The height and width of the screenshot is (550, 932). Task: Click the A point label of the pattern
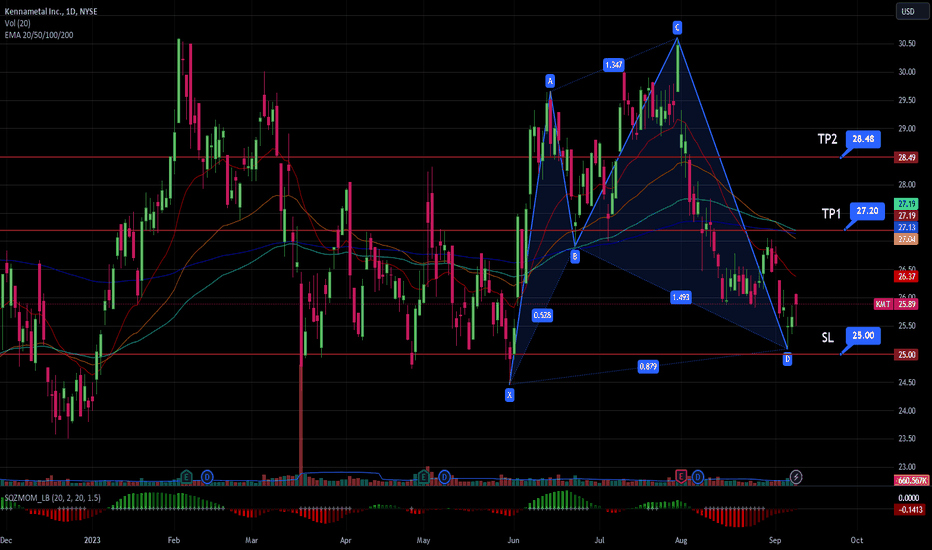coord(550,81)
